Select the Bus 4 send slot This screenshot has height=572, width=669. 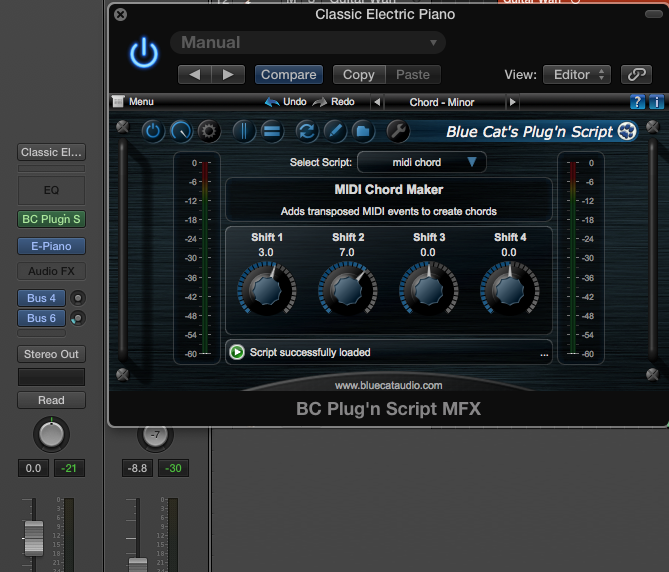click(41, 298)
